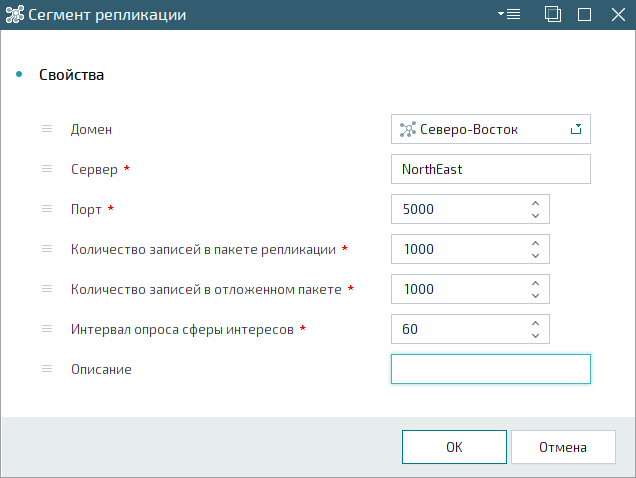Click the replication segment app icon in the title bar

coord(15,15)
